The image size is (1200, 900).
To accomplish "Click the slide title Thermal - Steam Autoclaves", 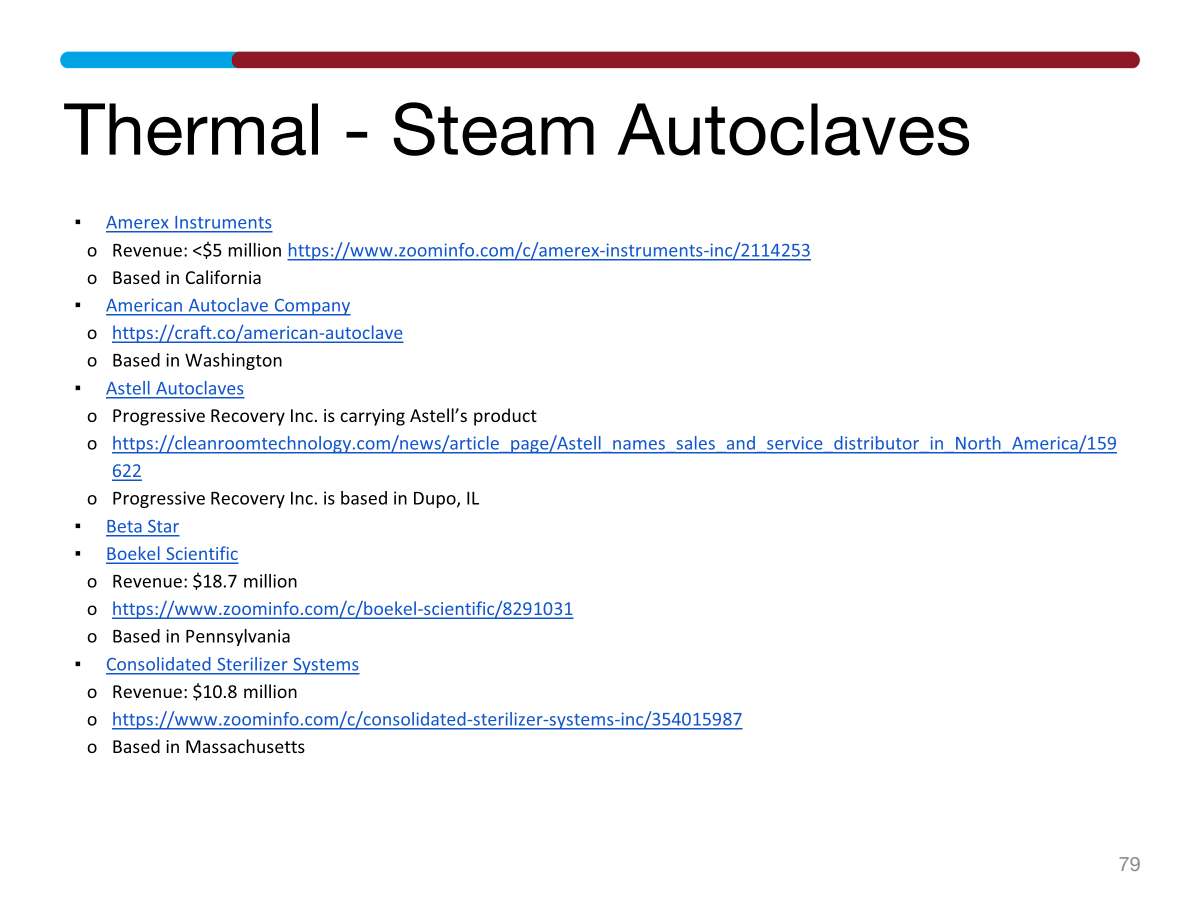I will point(516,131).
